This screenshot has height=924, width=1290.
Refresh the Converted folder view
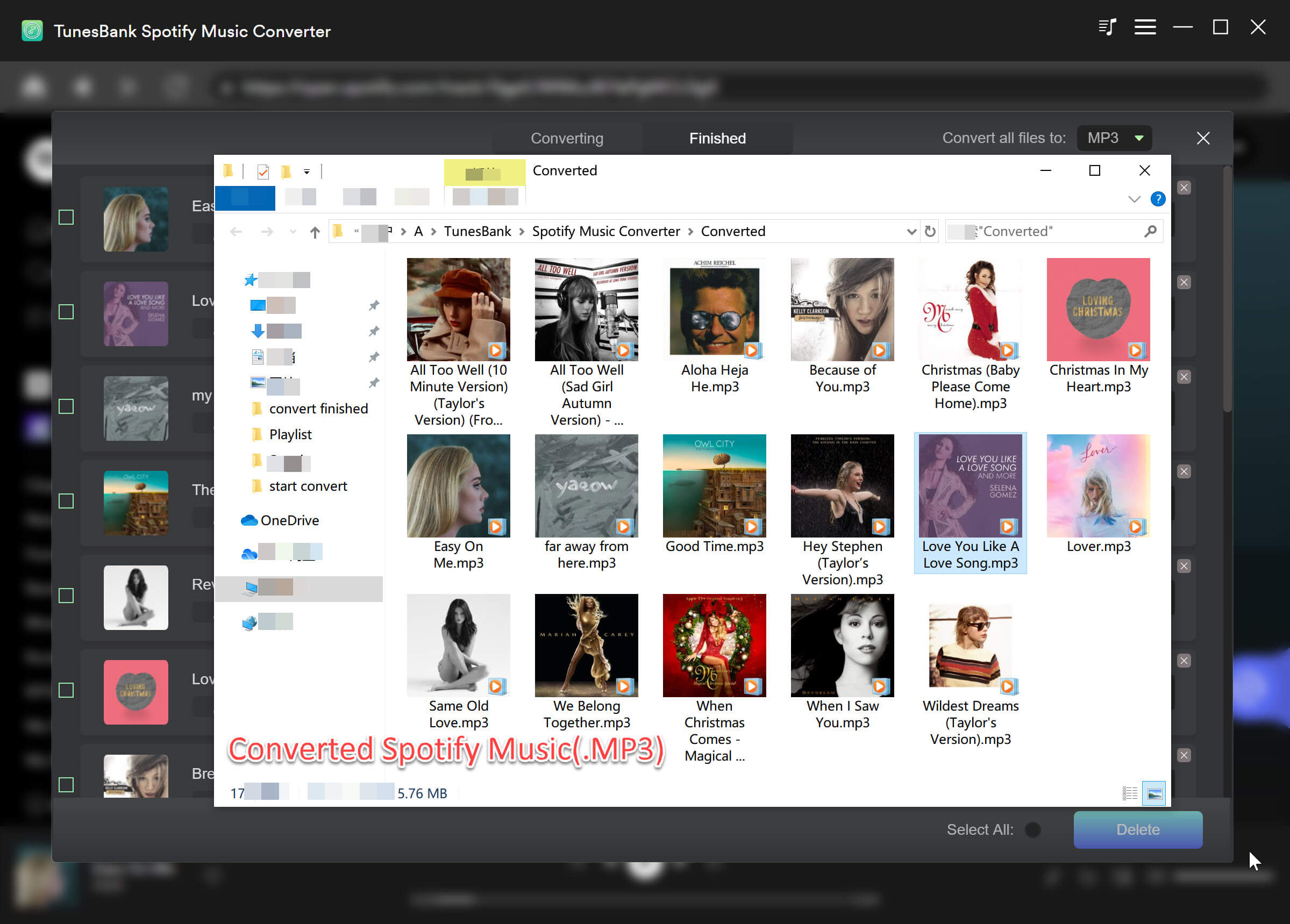930,232
